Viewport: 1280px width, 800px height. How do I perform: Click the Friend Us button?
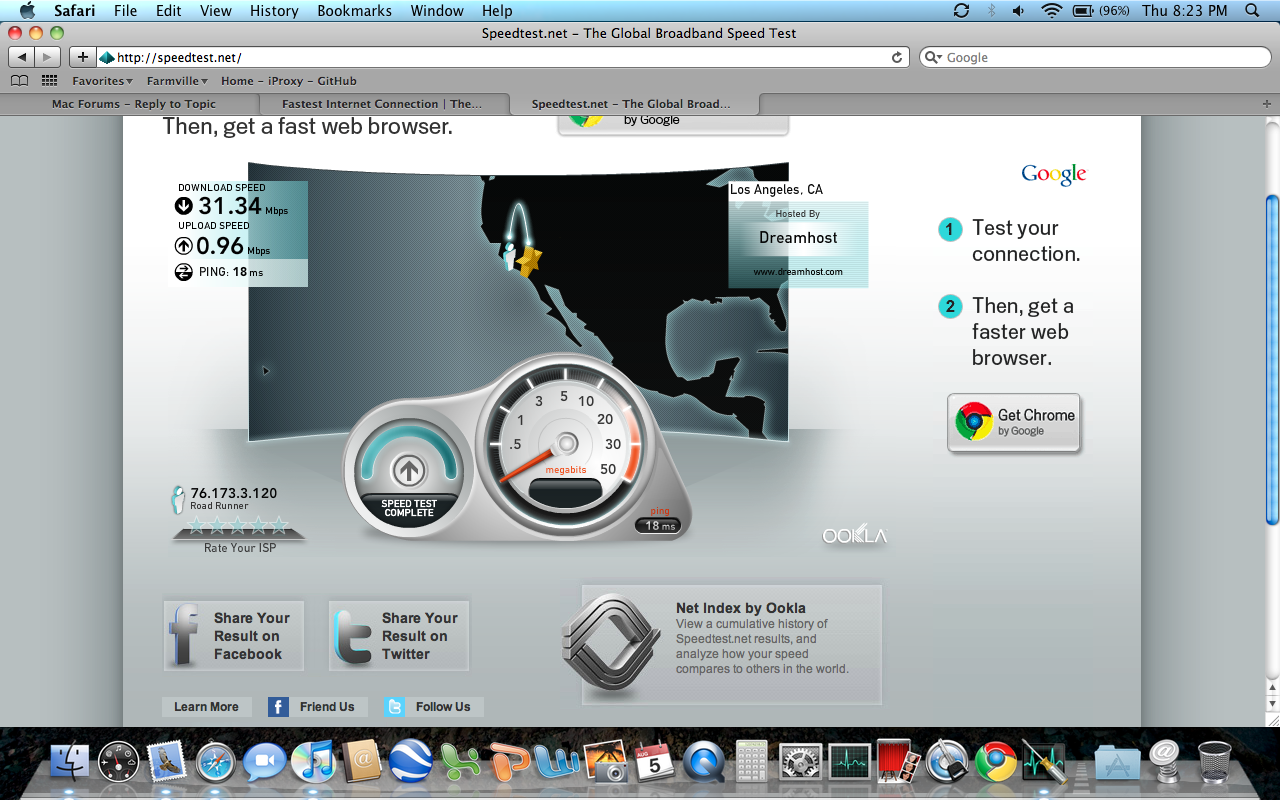pos(317,707)
